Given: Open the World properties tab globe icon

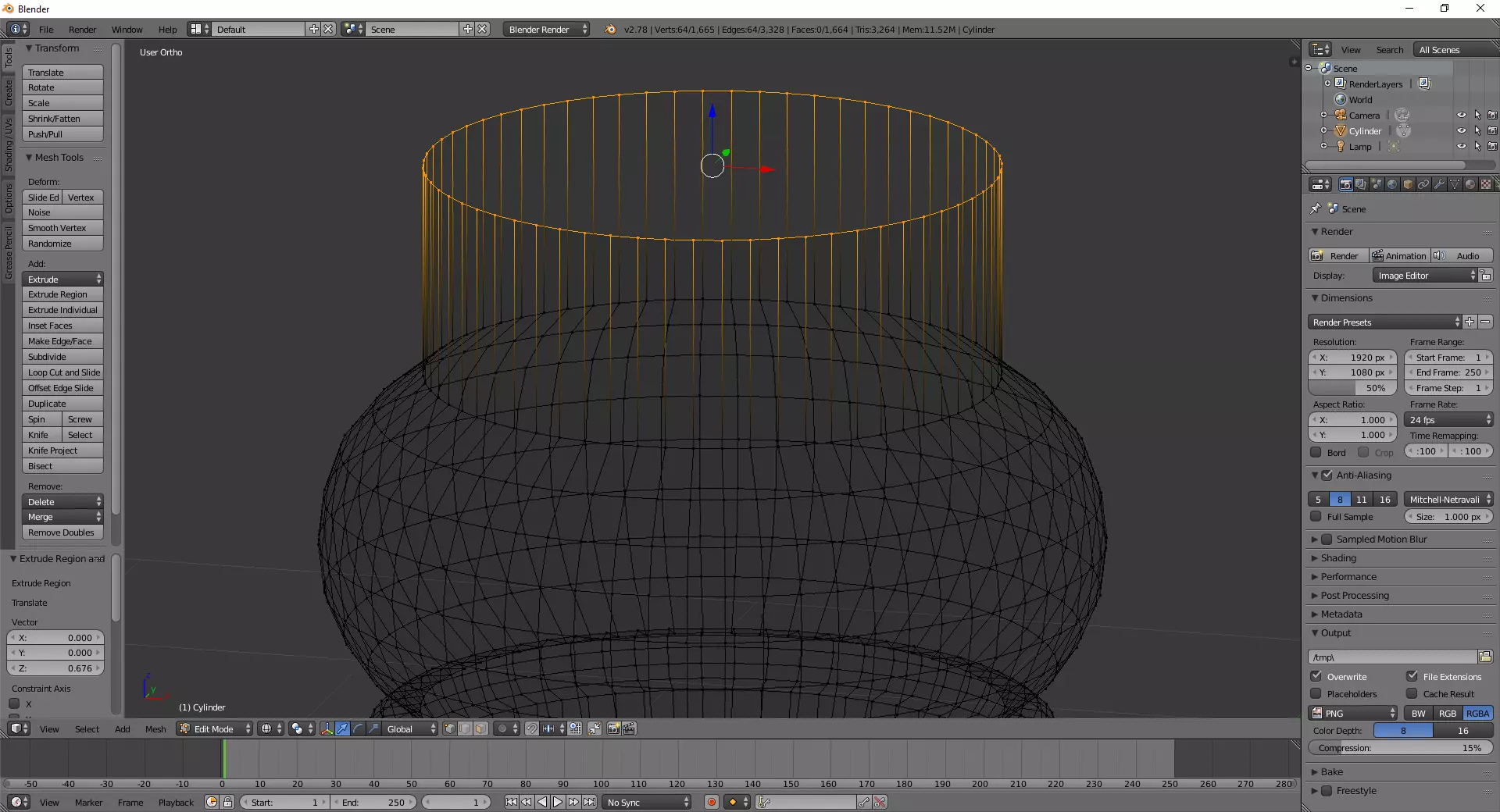Looking at the screenshot, I should click(1392, 185).
